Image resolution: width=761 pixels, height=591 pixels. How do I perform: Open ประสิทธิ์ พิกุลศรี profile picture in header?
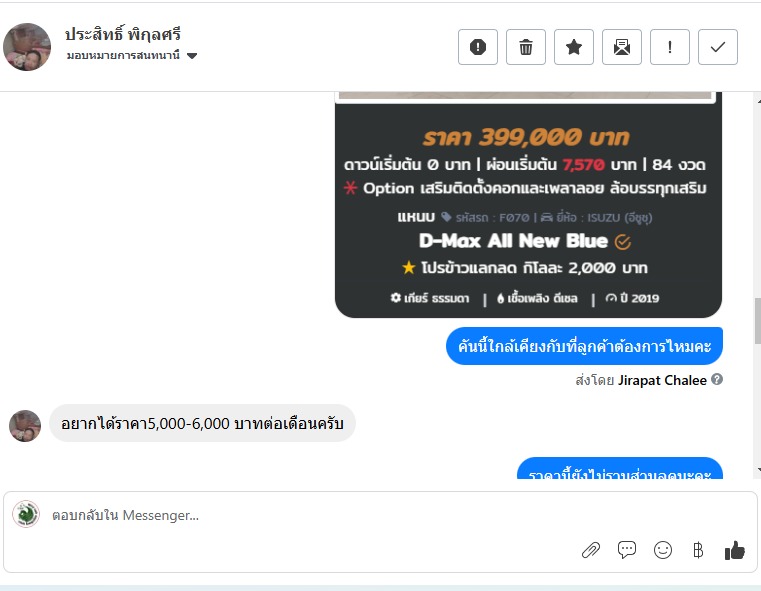pyautogui.click(x=27, y=47)
